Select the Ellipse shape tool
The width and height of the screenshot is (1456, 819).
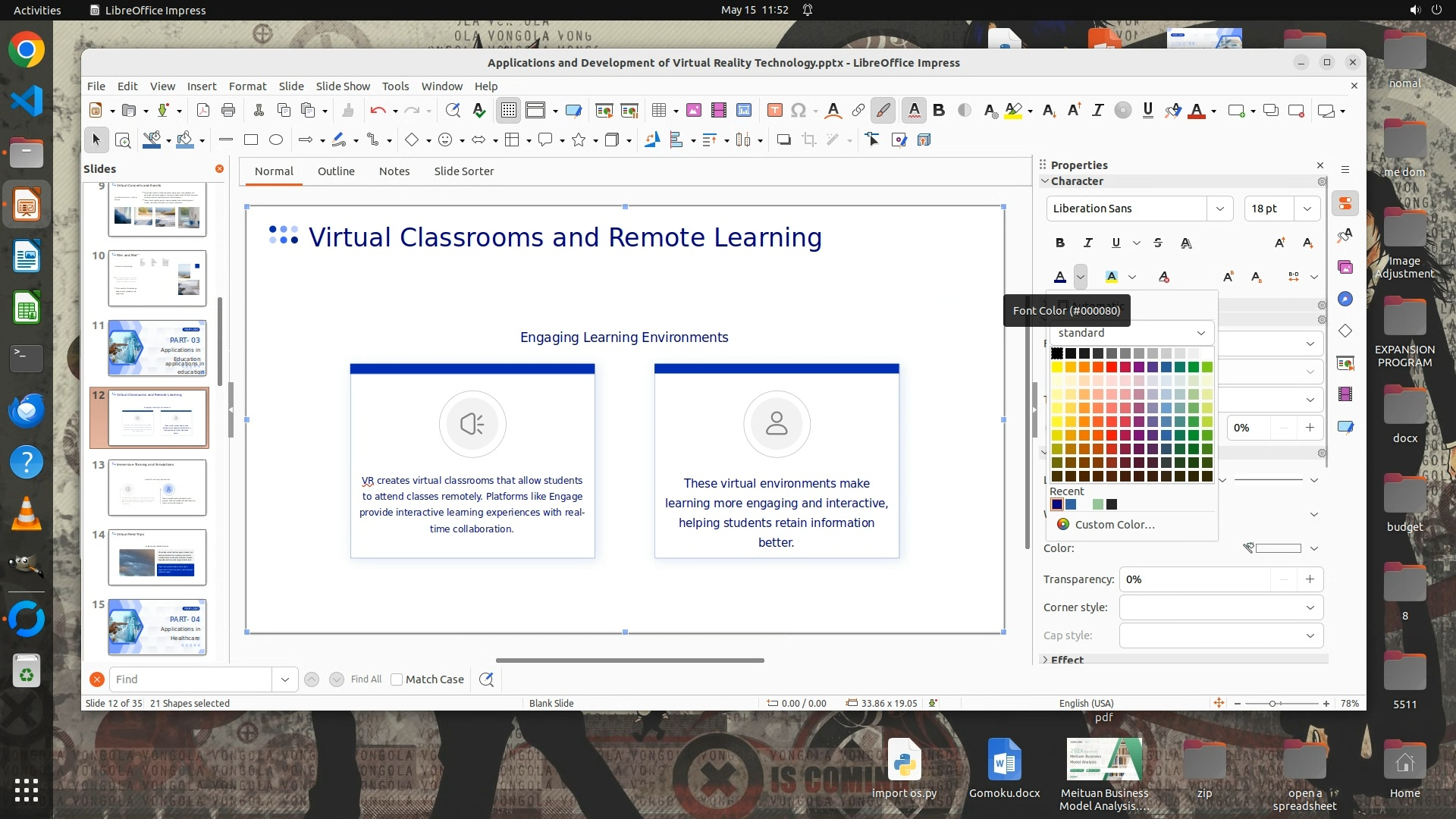tap(276, 140)
